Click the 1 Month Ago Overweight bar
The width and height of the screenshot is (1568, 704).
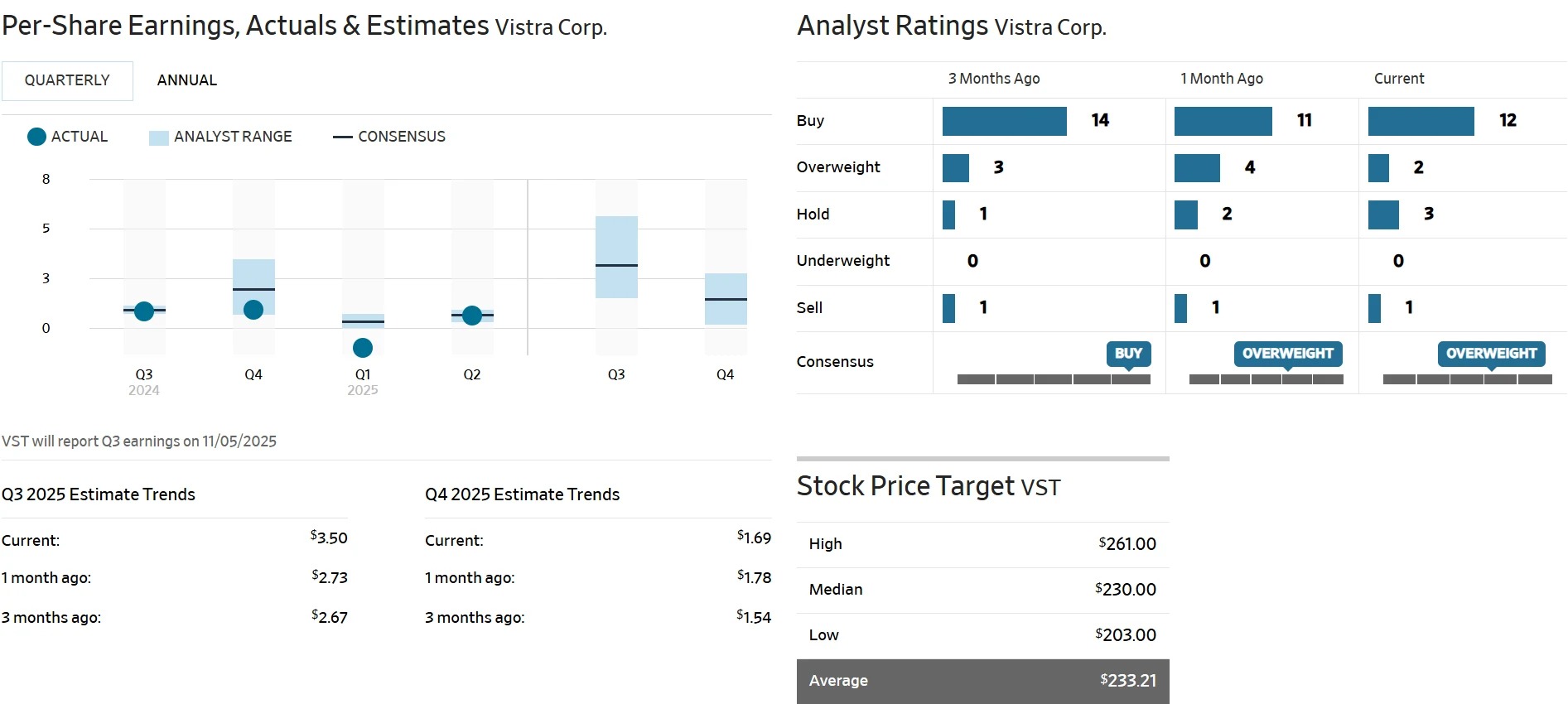pos(1197,167)
